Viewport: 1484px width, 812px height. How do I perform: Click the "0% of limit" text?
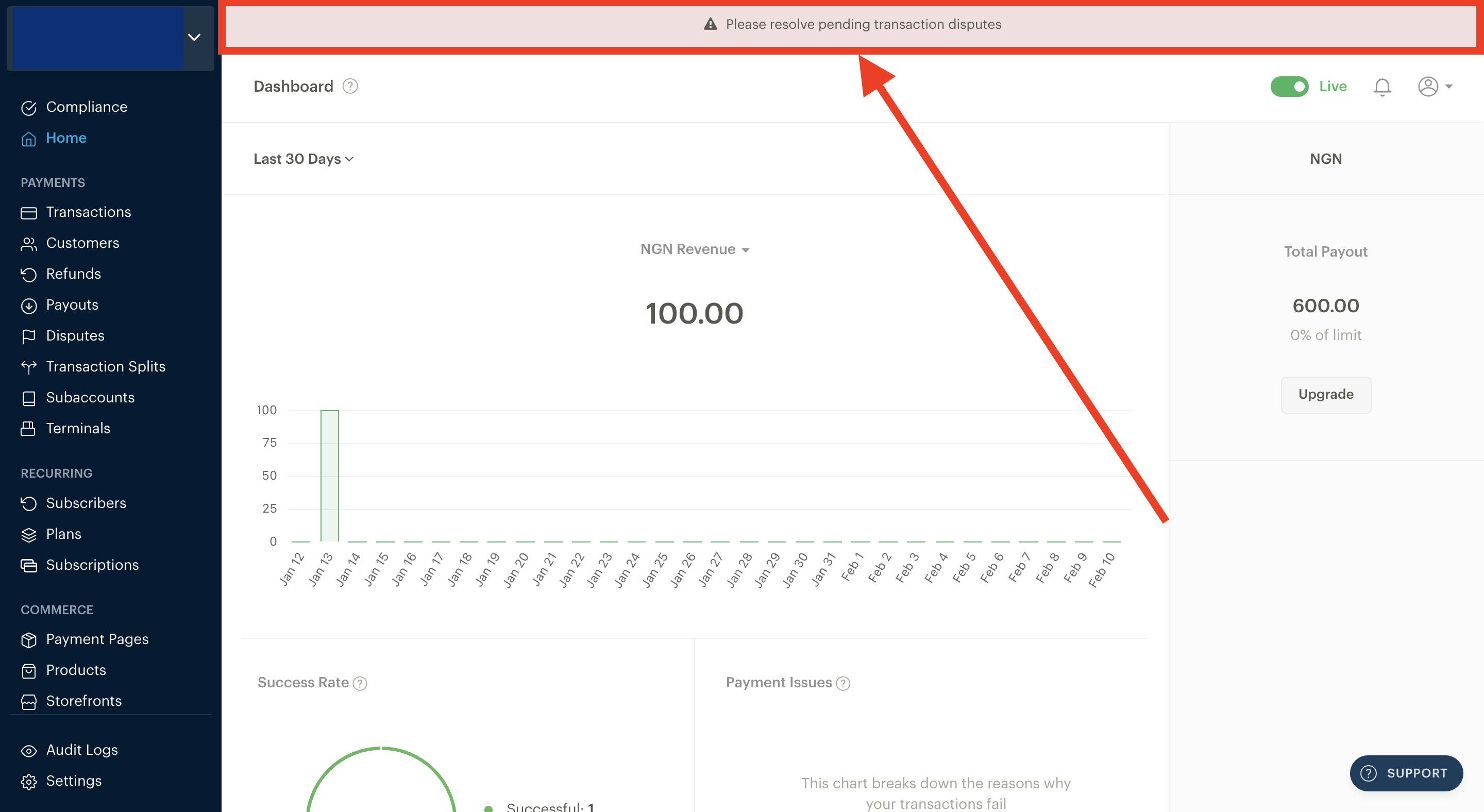coord(1326,335)
